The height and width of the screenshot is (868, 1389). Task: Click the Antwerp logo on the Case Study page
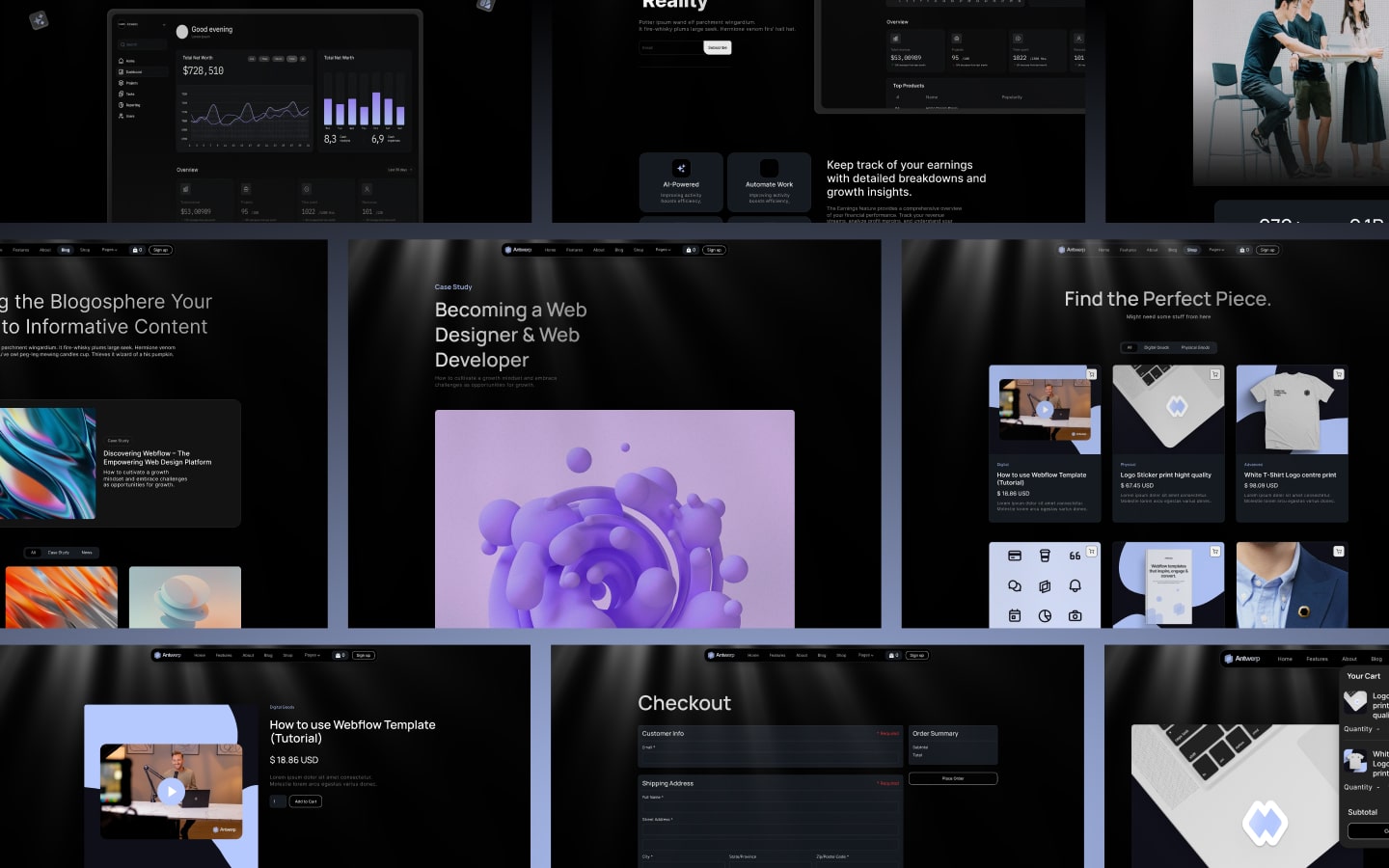click(519, 250)
